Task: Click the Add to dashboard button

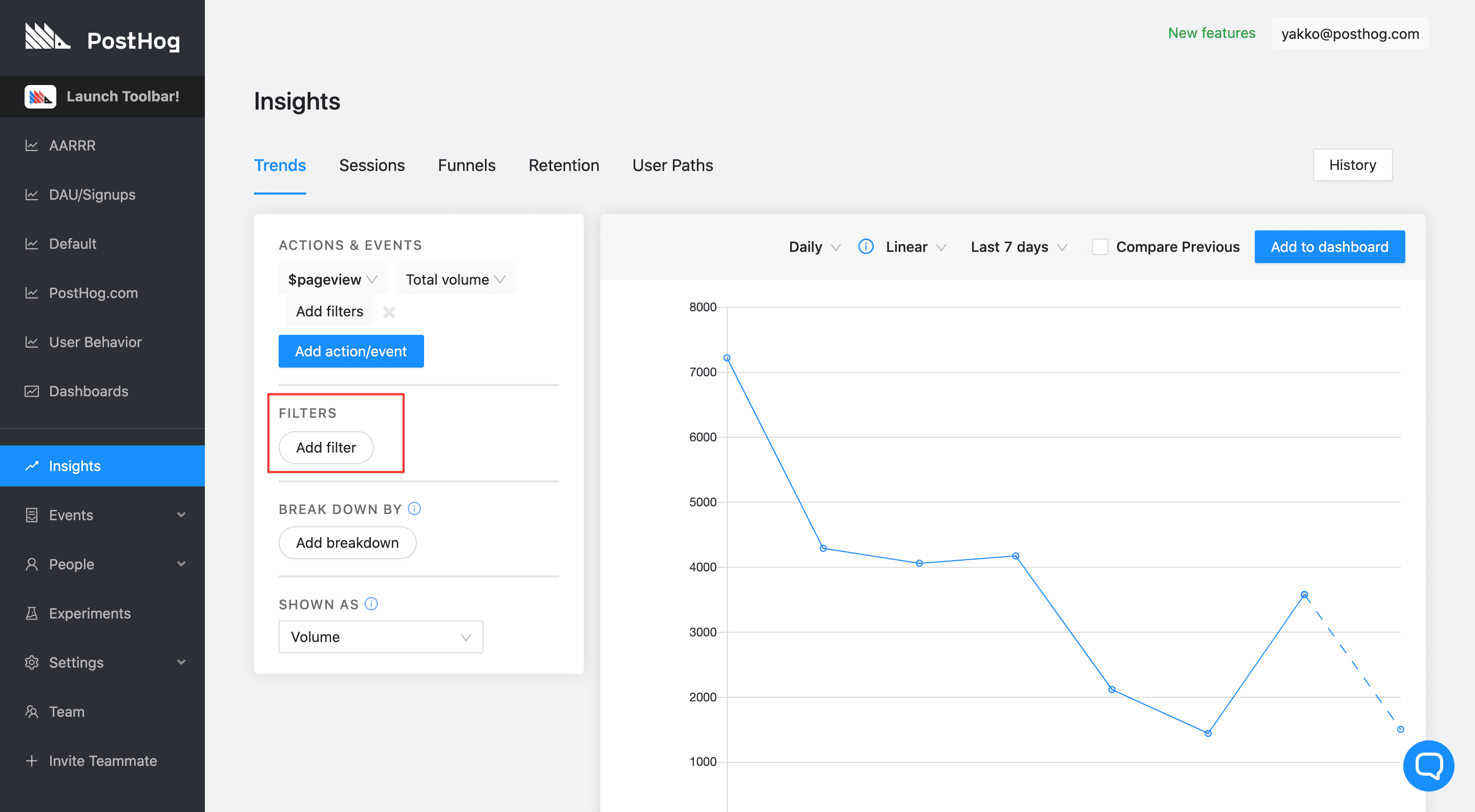Action: (1330, 247)
